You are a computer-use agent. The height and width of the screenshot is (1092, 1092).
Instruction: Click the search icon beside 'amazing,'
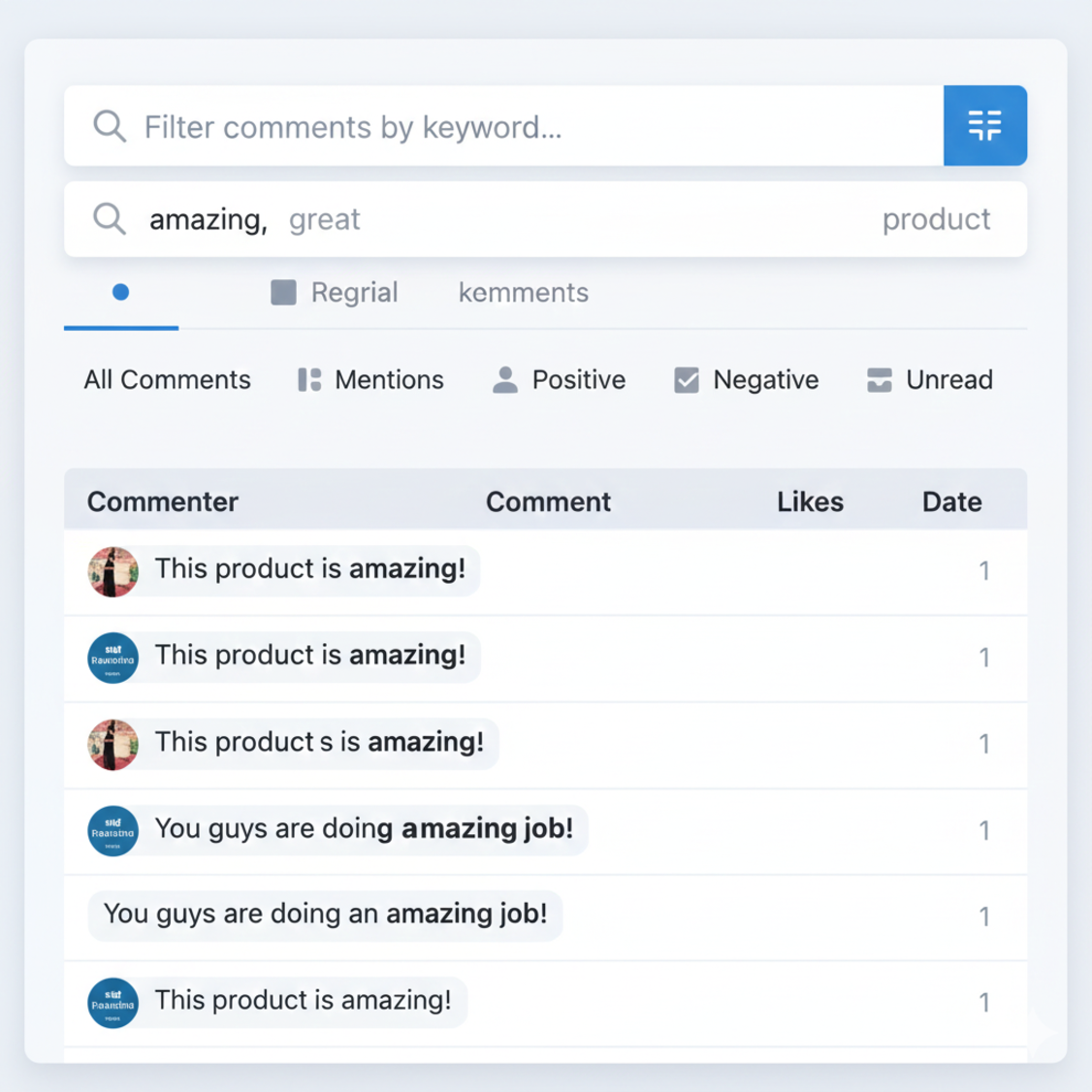pos(110,219)
